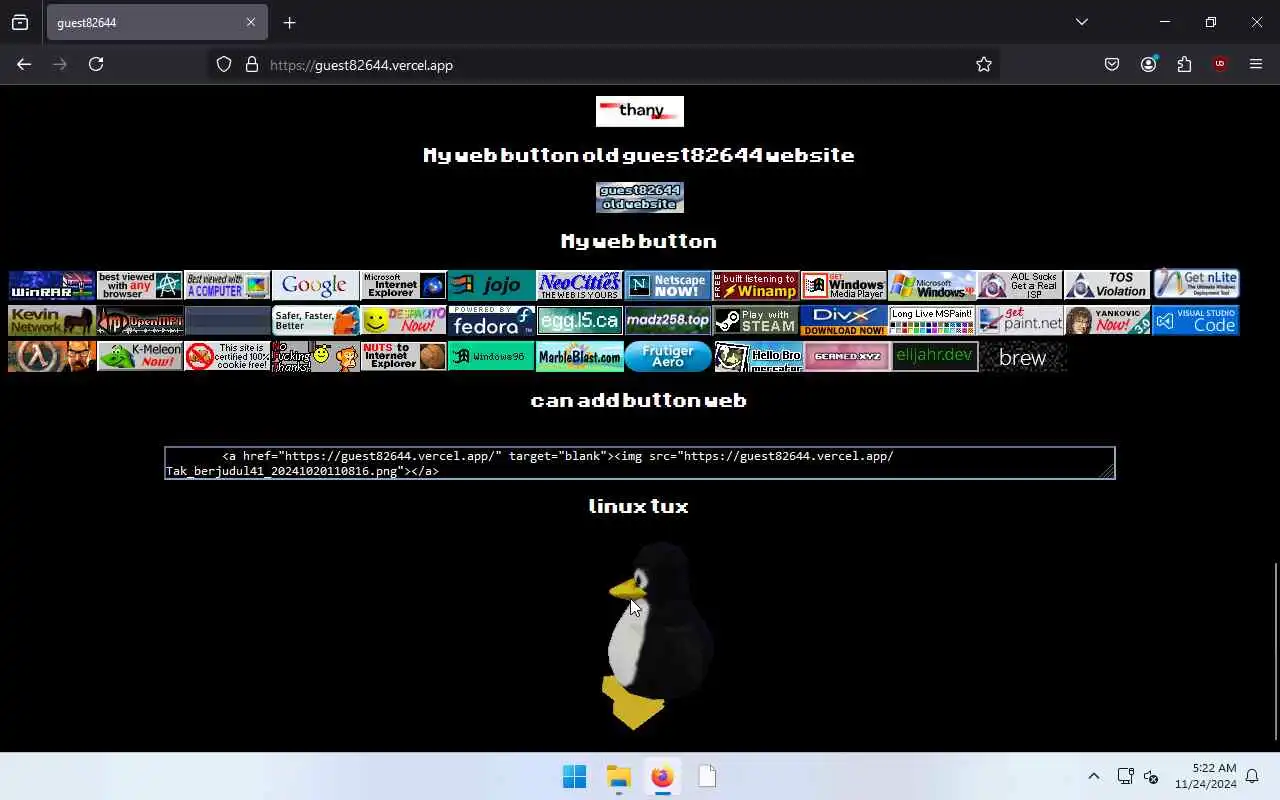Open the Google web button
1280x800 pixels.
[x=315, y=285]
